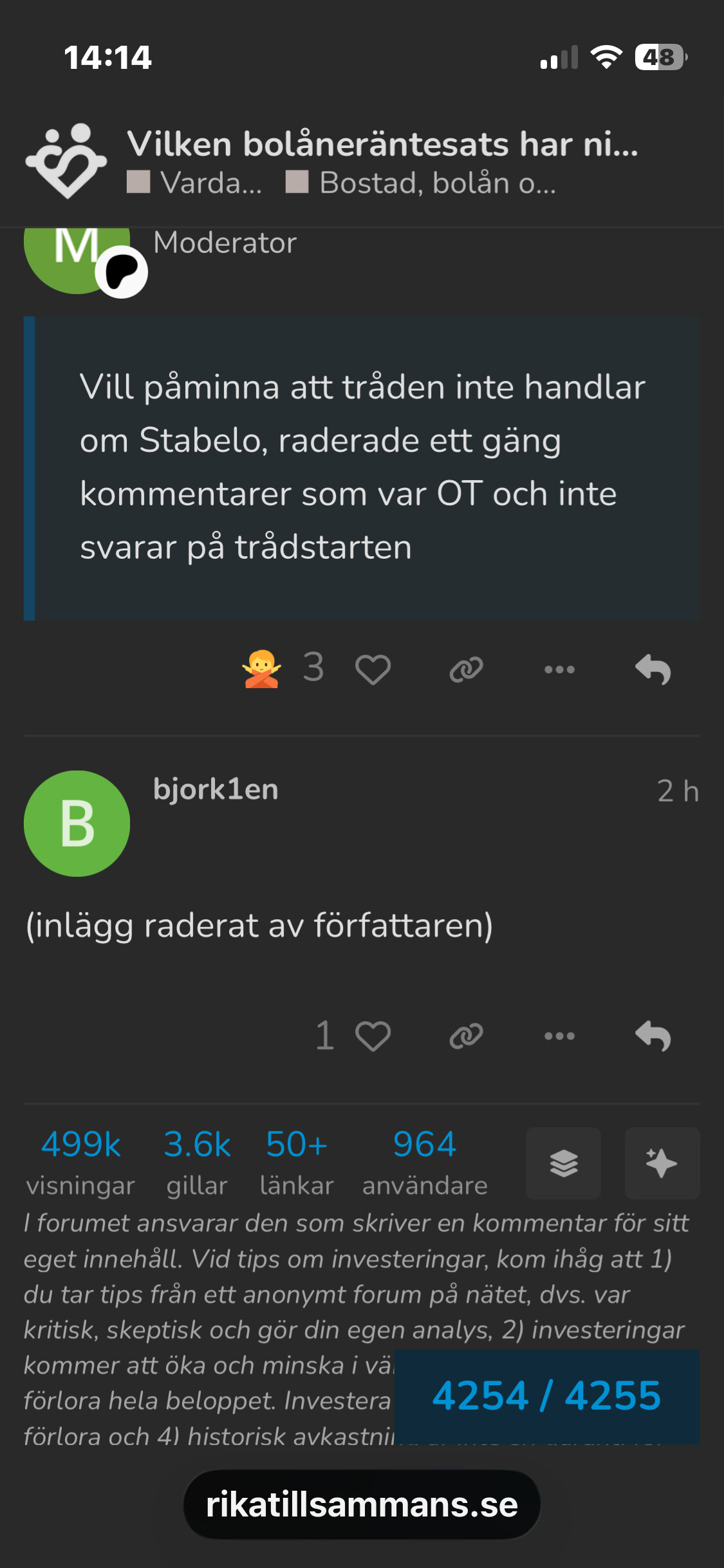Show the 964 användare list

pos(425,1162)
